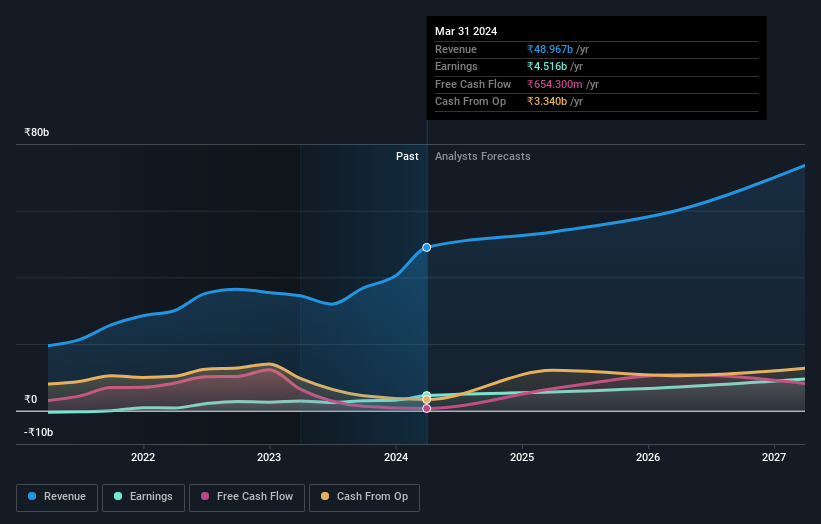The image size is (821, 524).
Task: Click the 2023 x-axis label
Action: [269, 457]
